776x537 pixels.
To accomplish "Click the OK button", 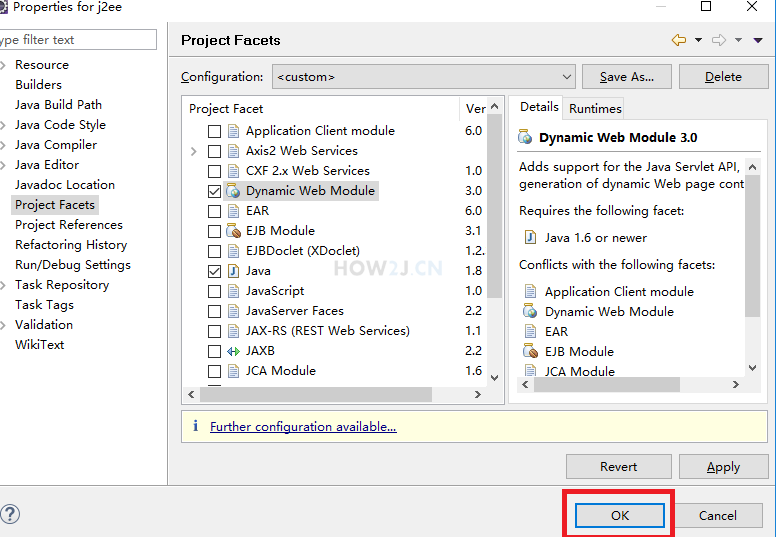I will point(620,516).
